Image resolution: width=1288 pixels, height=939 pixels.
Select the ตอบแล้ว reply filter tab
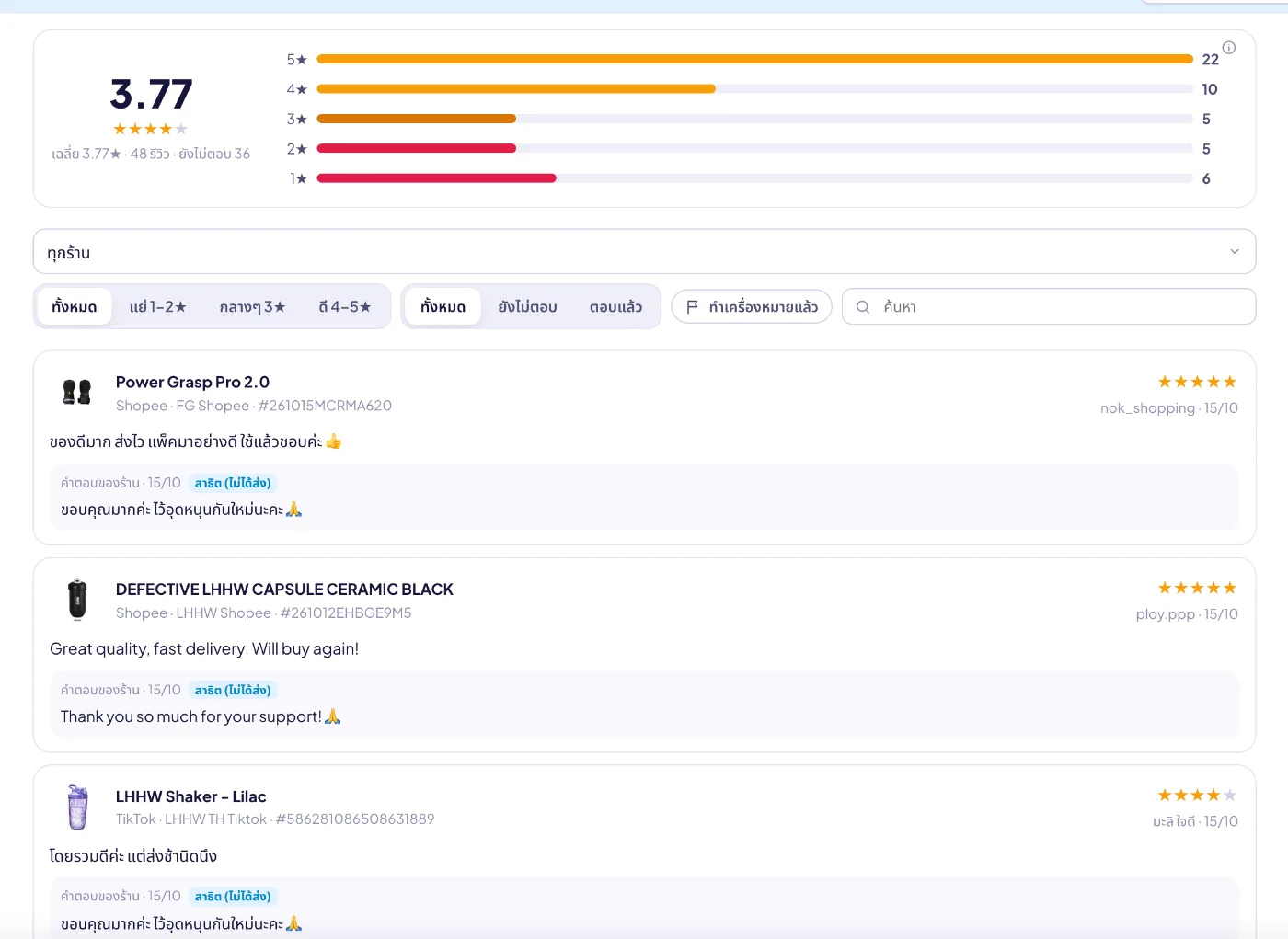tap(615, 307)
